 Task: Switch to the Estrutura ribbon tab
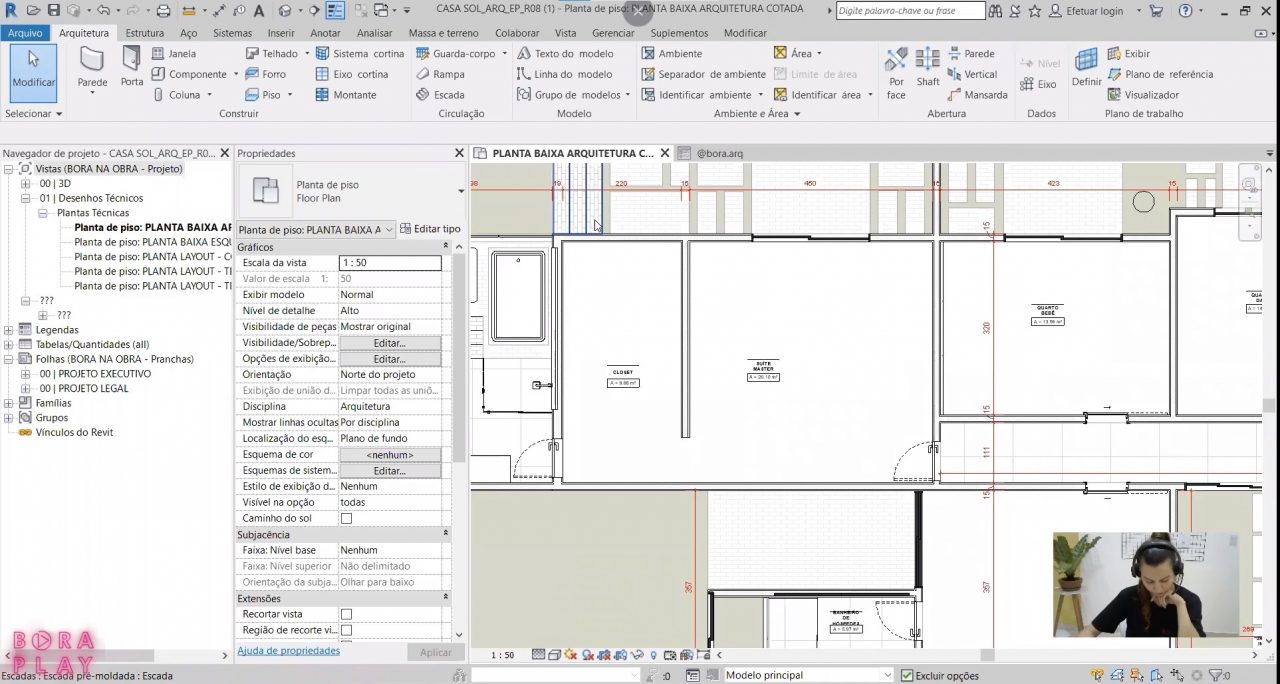click(144, 32)
